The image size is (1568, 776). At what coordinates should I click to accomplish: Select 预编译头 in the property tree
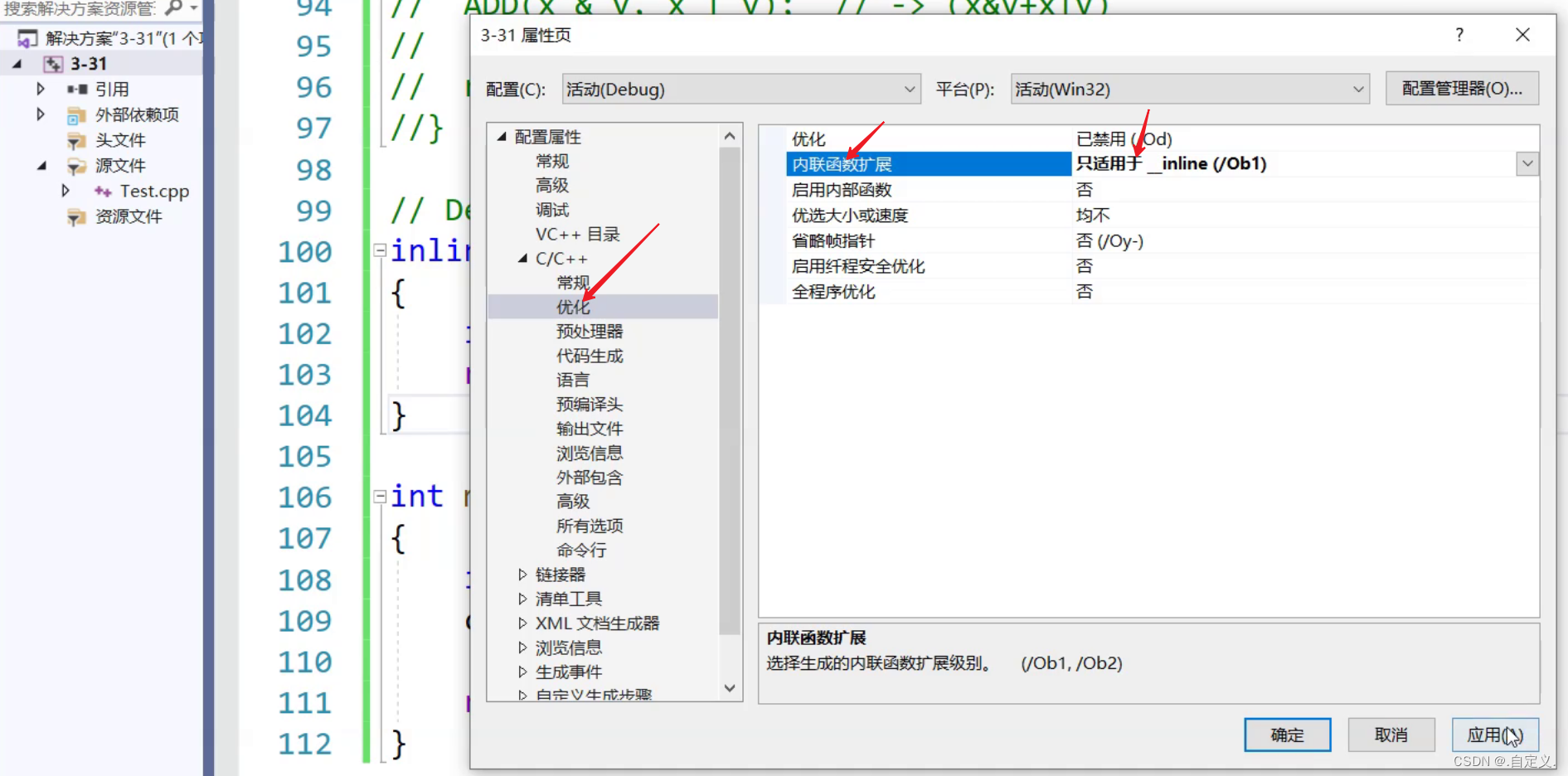[590, 404]
